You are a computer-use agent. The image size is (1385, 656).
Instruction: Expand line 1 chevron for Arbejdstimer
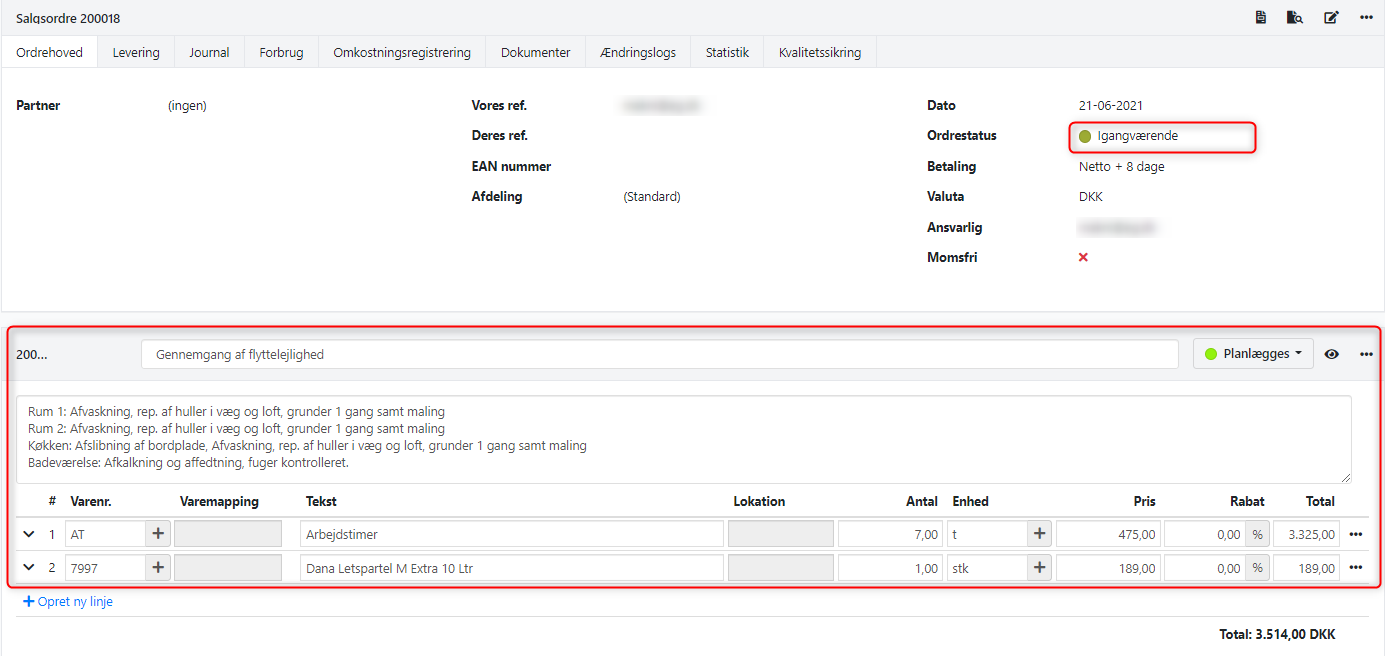click(x=29, y=534)
